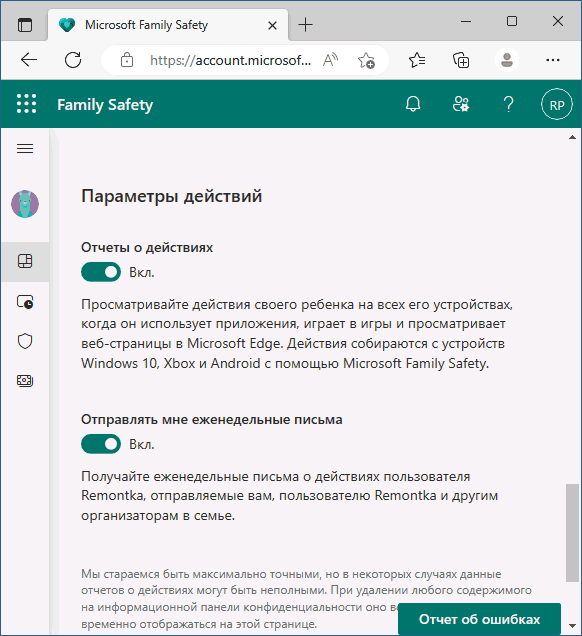
Task: Select the child's llama avatar
Action: pos(25,204)
